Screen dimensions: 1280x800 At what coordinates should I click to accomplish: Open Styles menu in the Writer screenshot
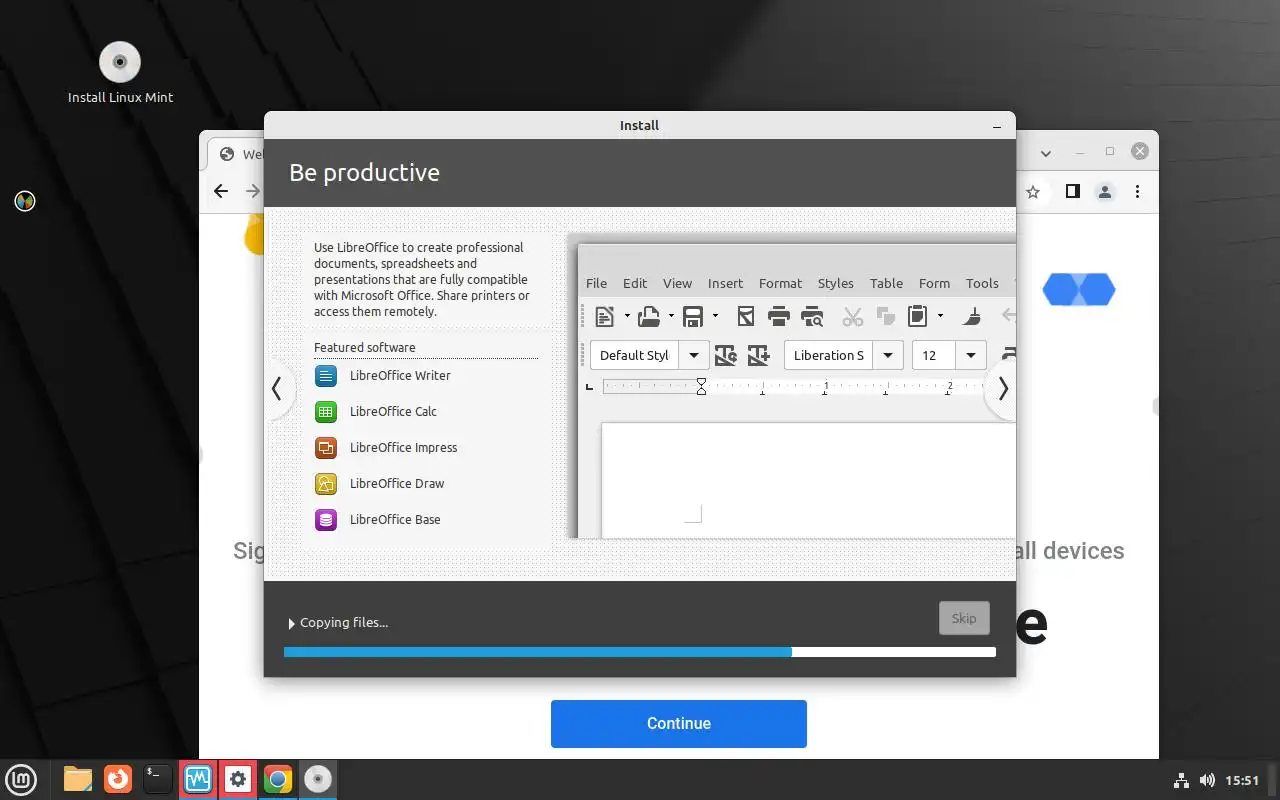tap(836, 283)
